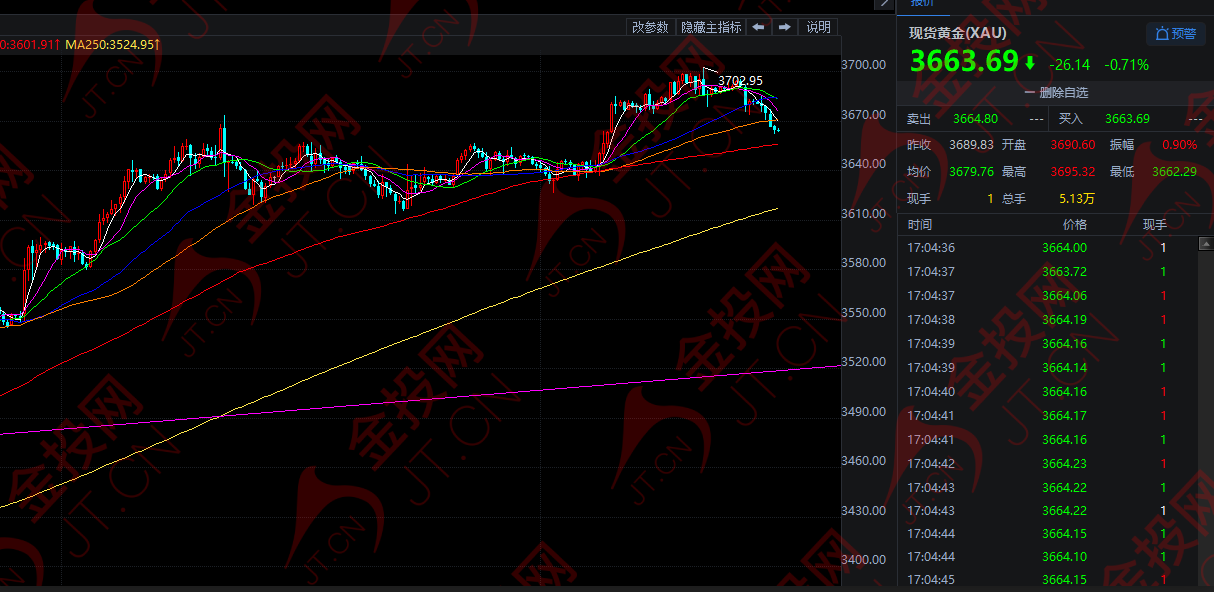Click the MA250:3524.95 indicator label

pyautogui.click(x=113, y=45)
